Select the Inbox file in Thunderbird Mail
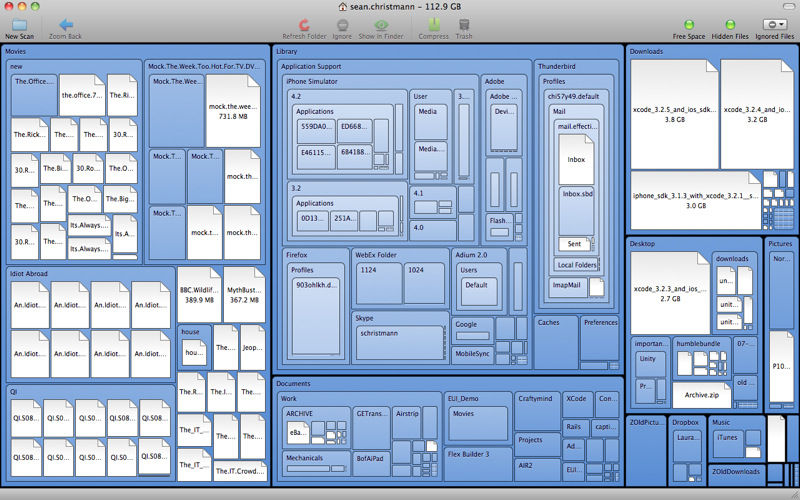The height and width of the screenshot is (500, 800). (x=576, y=159)
